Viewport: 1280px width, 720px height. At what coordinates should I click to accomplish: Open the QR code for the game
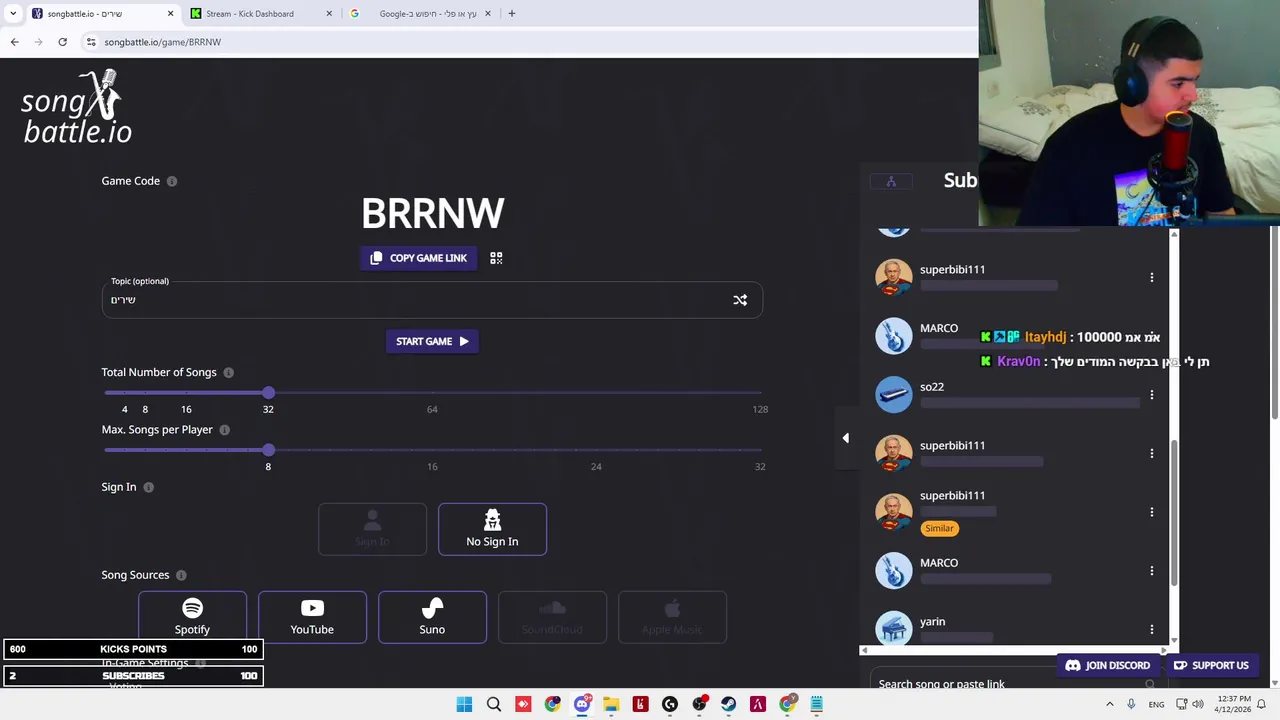coord(496,258)
